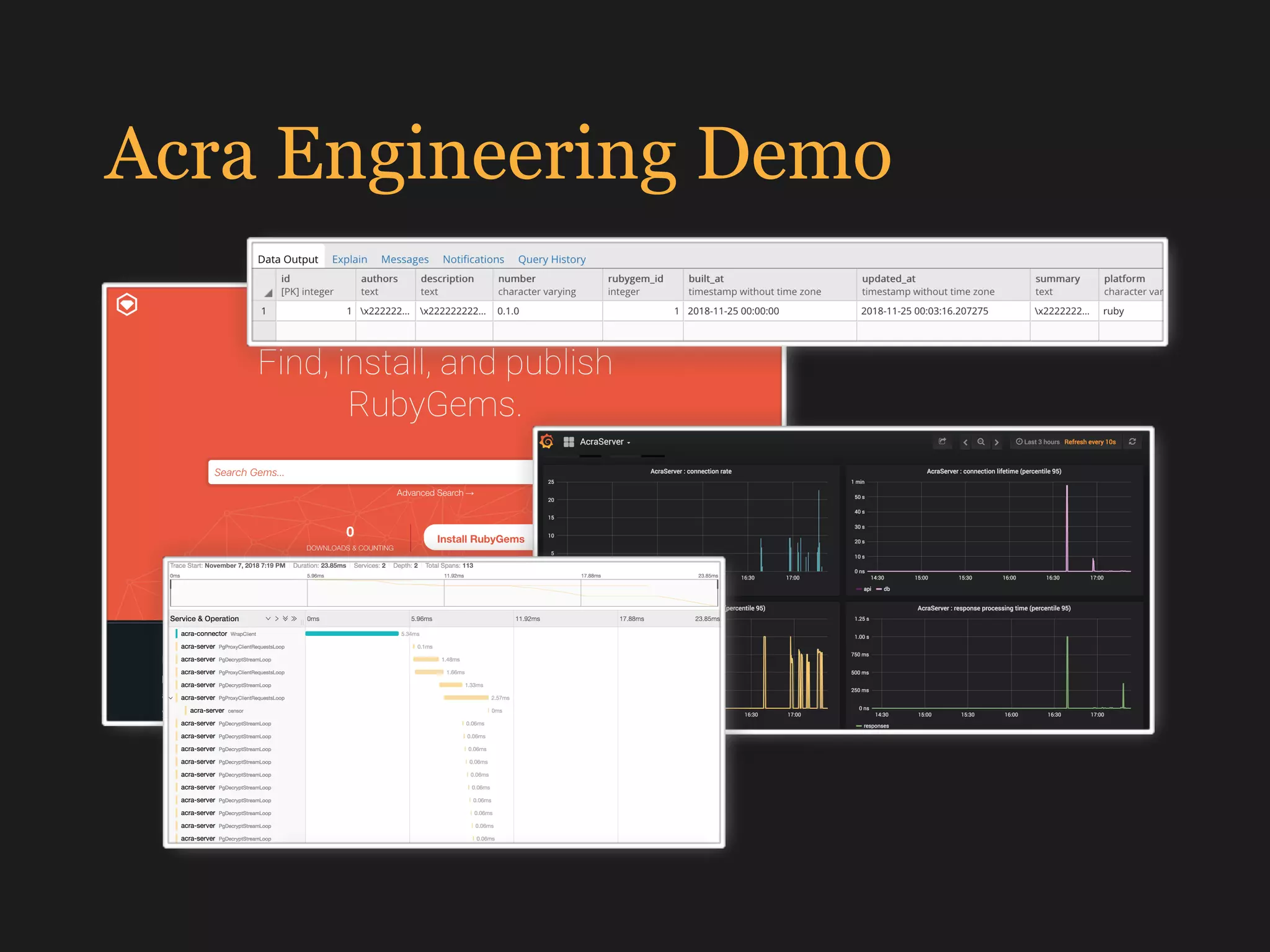The image size is (1270, 952).
Task: Select the number column header
Action: coord(548,285)
